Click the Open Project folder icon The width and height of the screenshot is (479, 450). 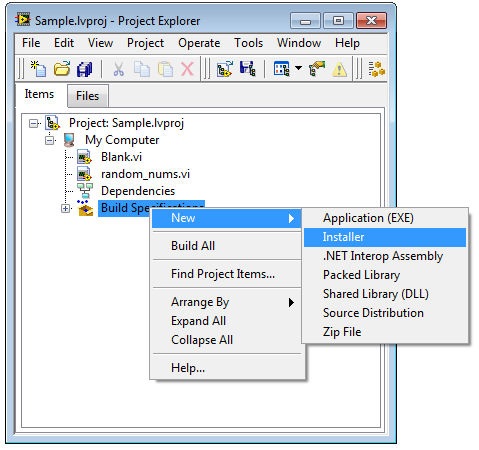click(x=62, y=69)
